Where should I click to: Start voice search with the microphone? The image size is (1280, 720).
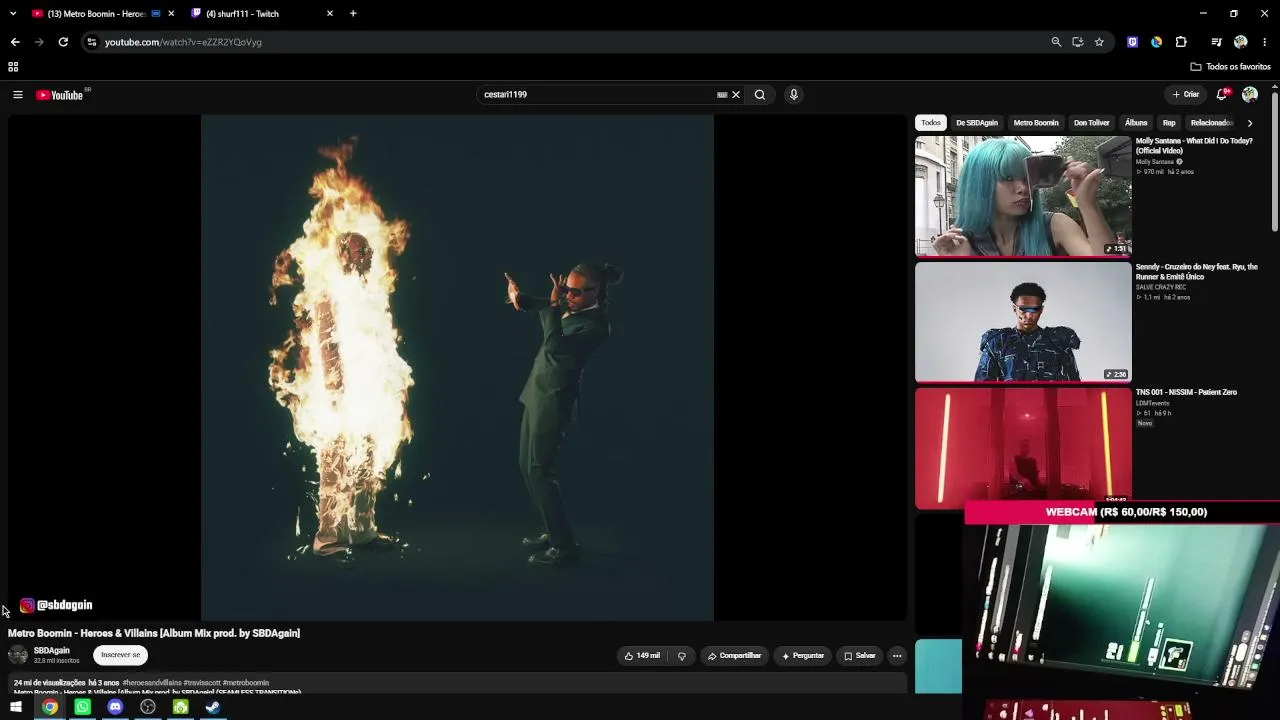[x=794, y=95]
